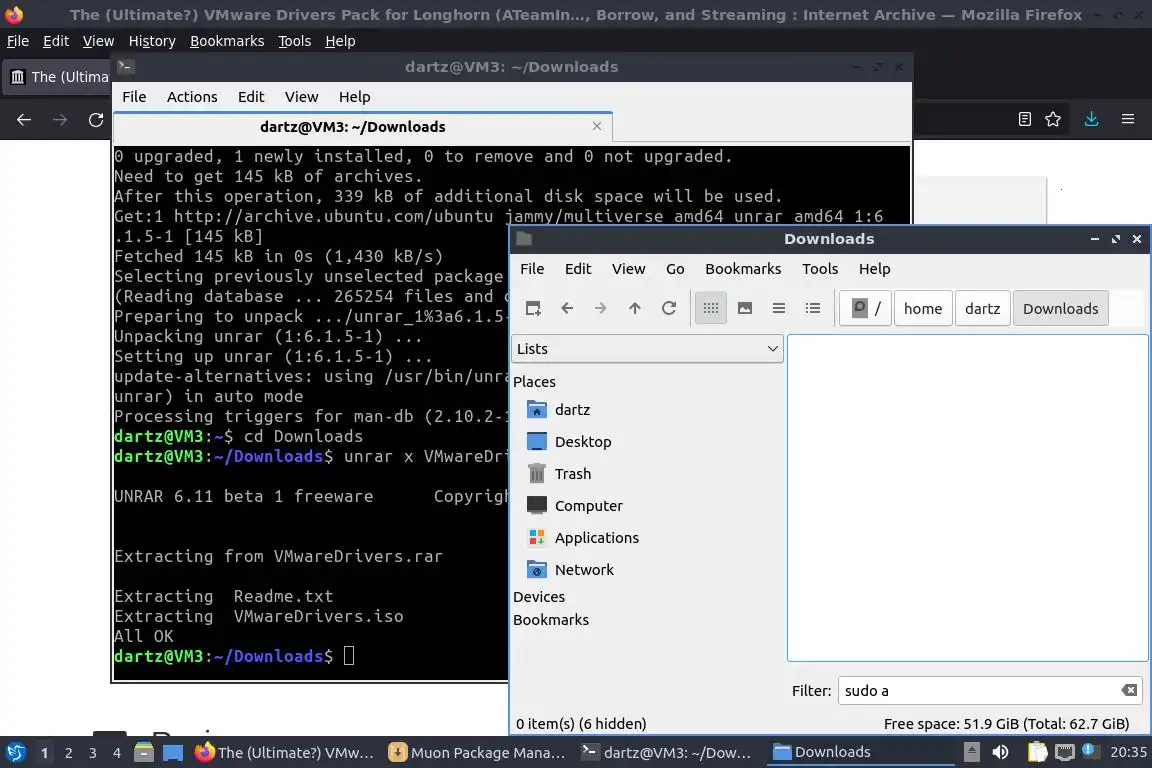Open Help menu in terminal window

354,97
